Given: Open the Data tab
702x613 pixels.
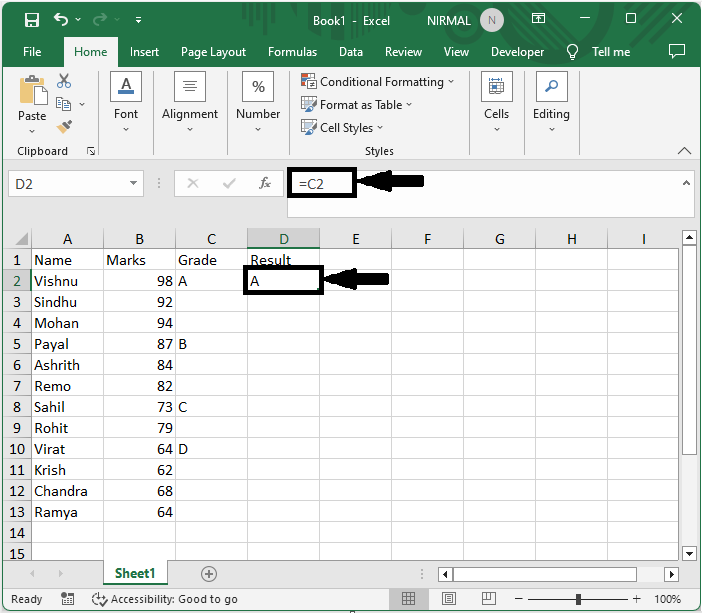Looking at the screenshot, I should tap(351, 52).
